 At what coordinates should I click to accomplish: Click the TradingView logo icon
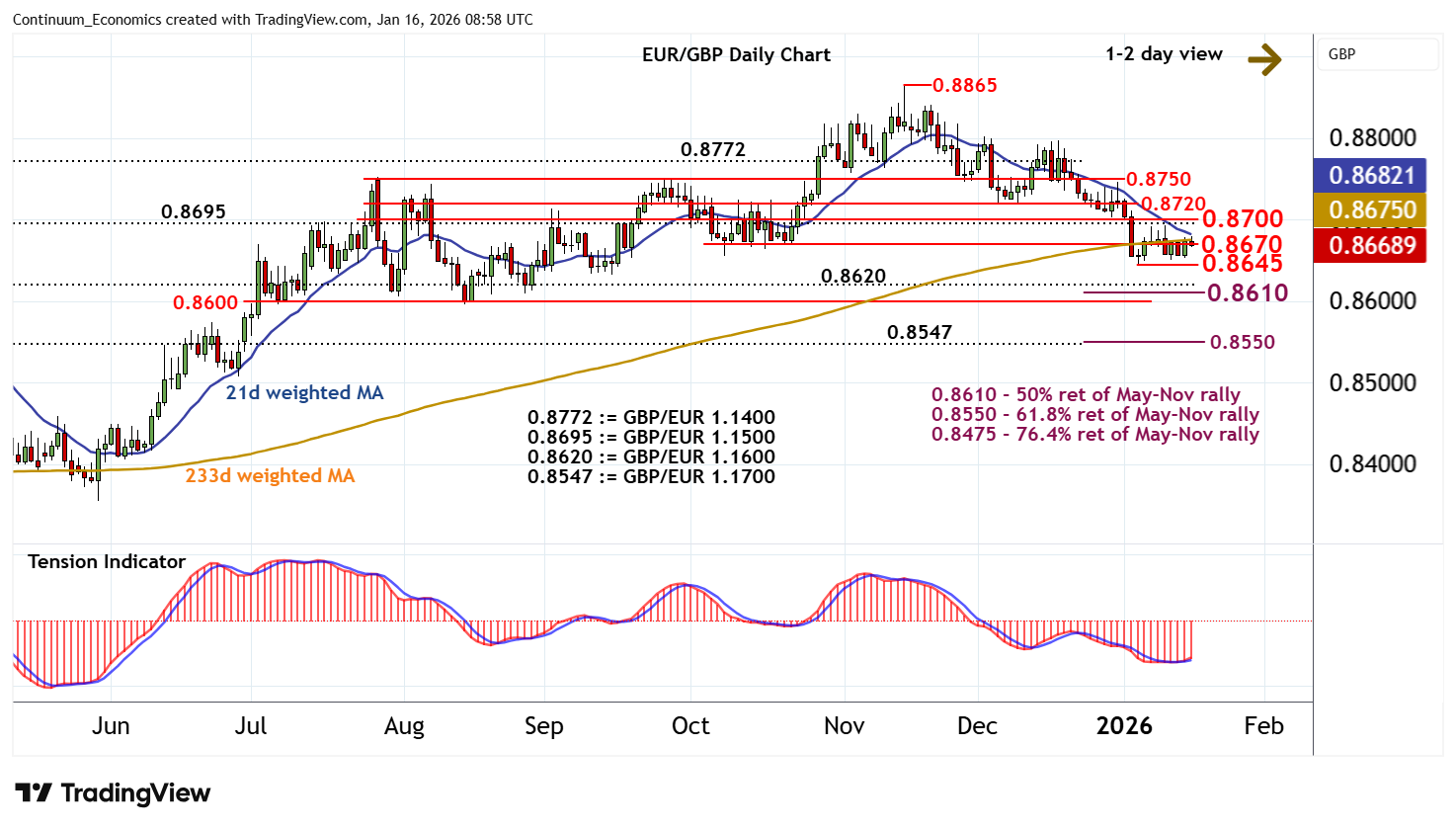pos(34,793)
